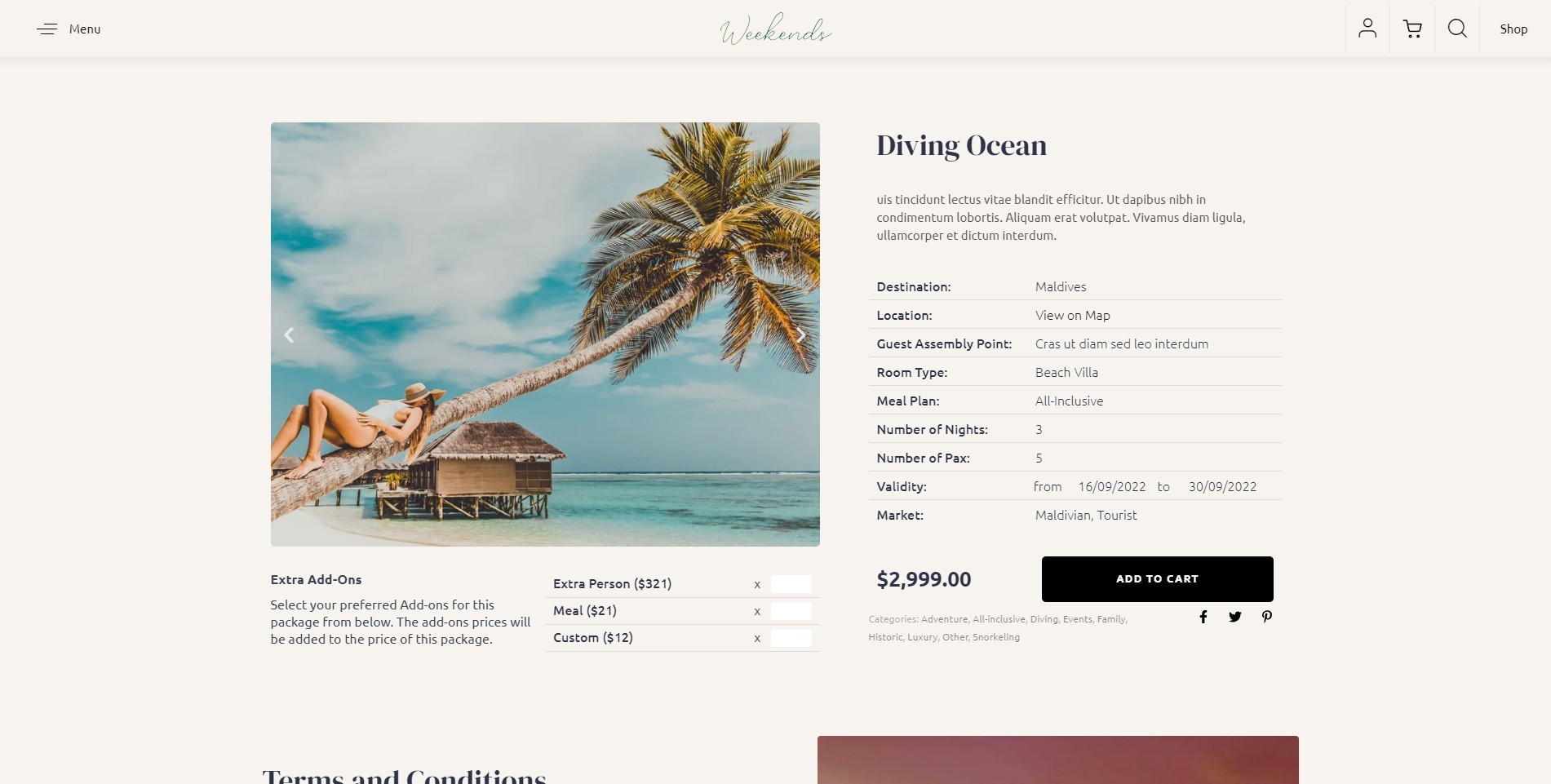Add Diving Ocean package to cart
1551x784 pixels.
pos(1157,578)
